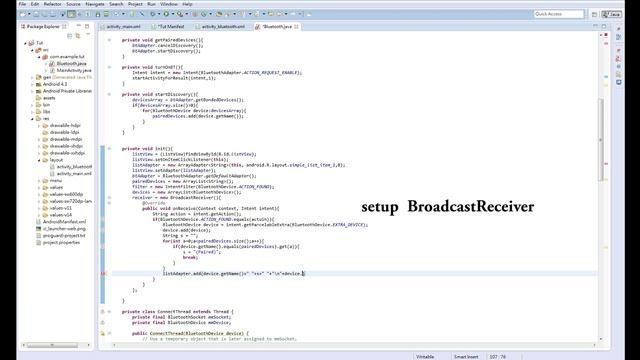Collapse the layout folder node
The width and height of the screenshot is (640, 360).
[x=39, y=160]
